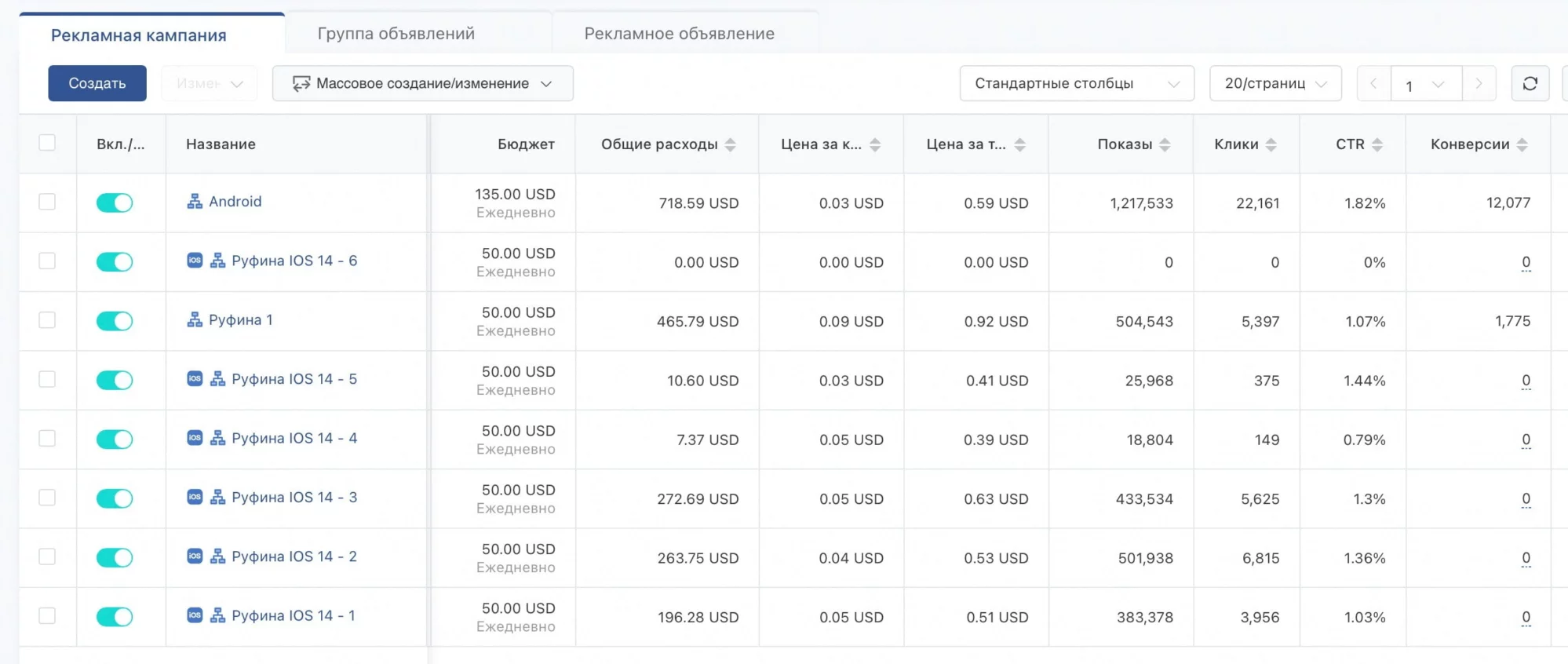The width and height of the screenshot is (1568, 664).
Task: Click the Создать button
Action: click(x=97, y=83)
